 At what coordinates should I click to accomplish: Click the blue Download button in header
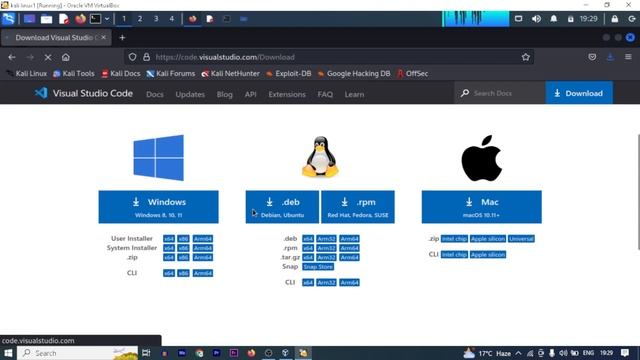579,93
